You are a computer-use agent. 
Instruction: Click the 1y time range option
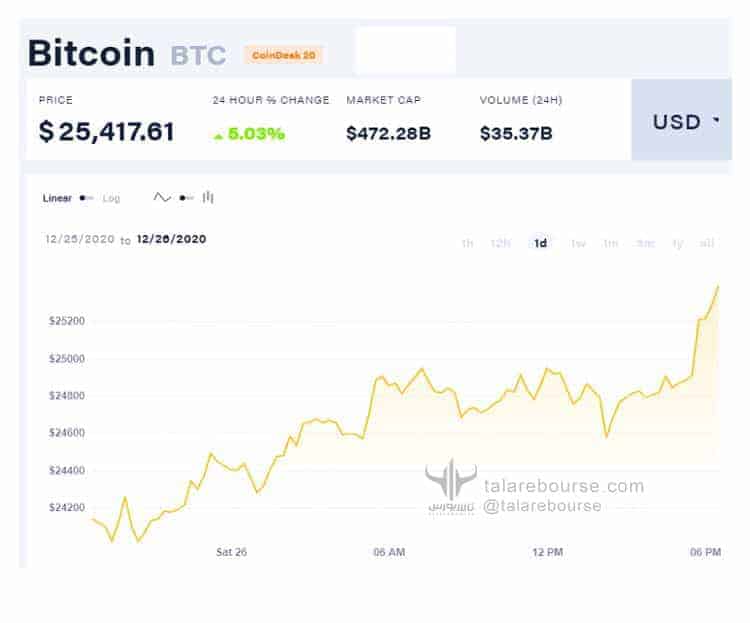677,243
